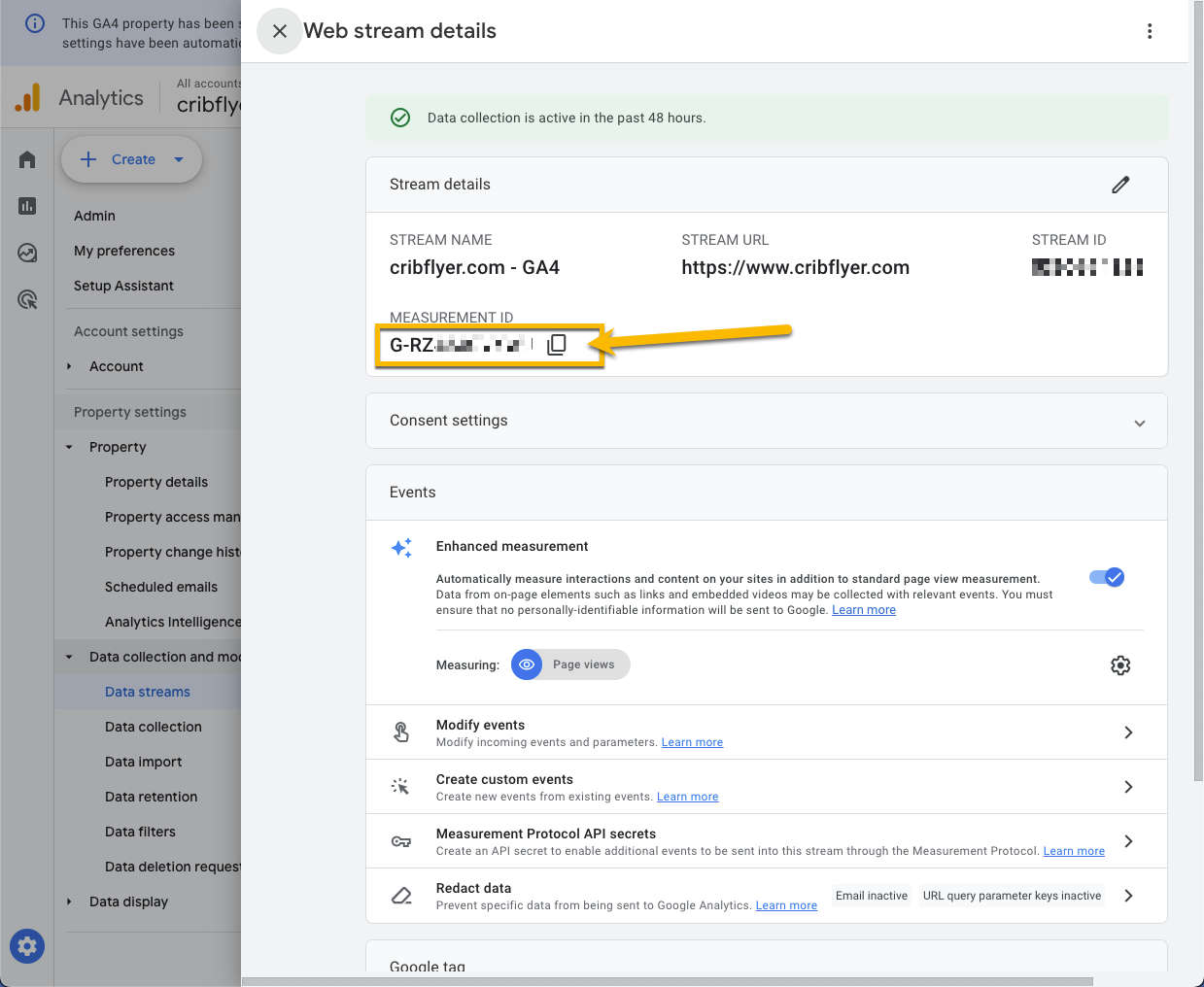Open Property change history

[x=172, y=552]
